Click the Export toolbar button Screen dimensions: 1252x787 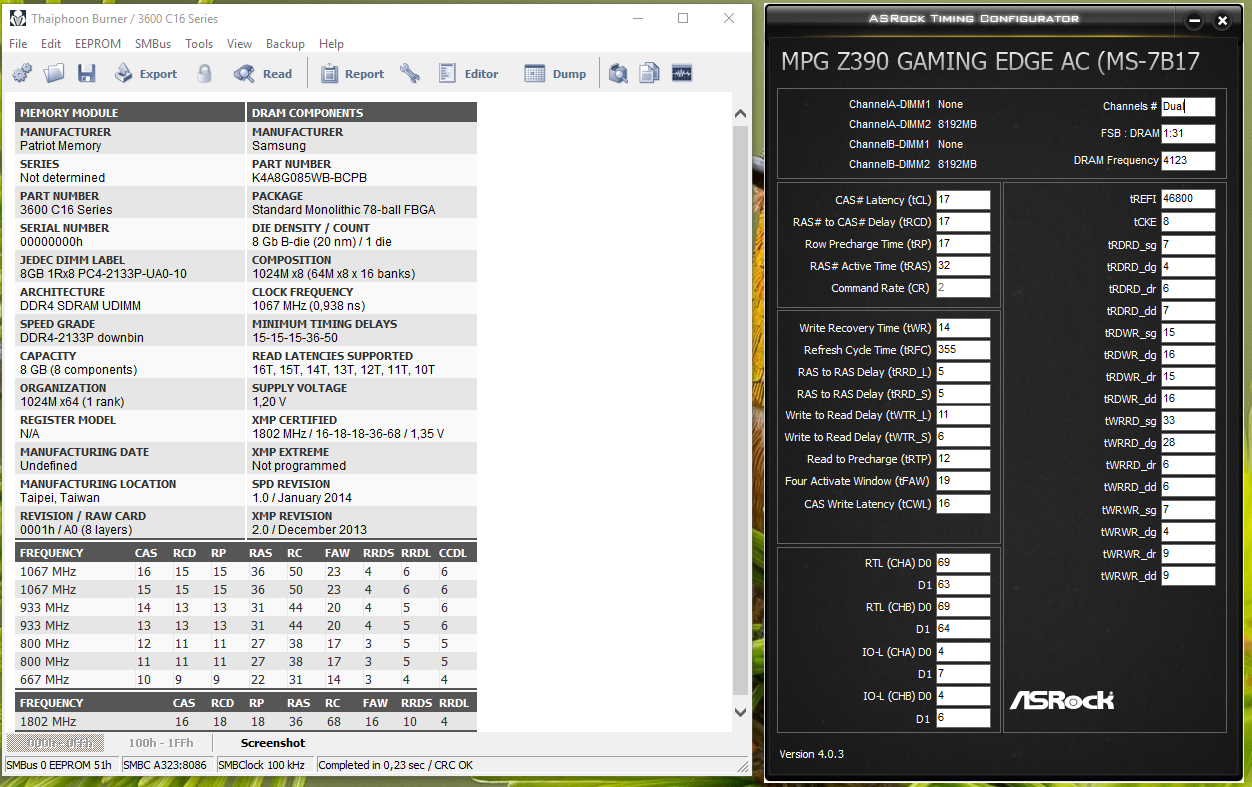[146, 73]
